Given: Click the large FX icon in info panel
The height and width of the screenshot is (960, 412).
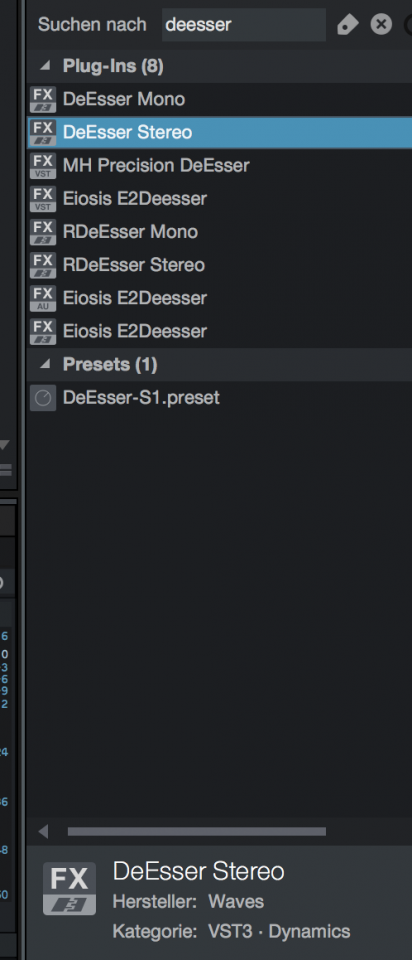Looking at the screenshot, I should point(69,888).
